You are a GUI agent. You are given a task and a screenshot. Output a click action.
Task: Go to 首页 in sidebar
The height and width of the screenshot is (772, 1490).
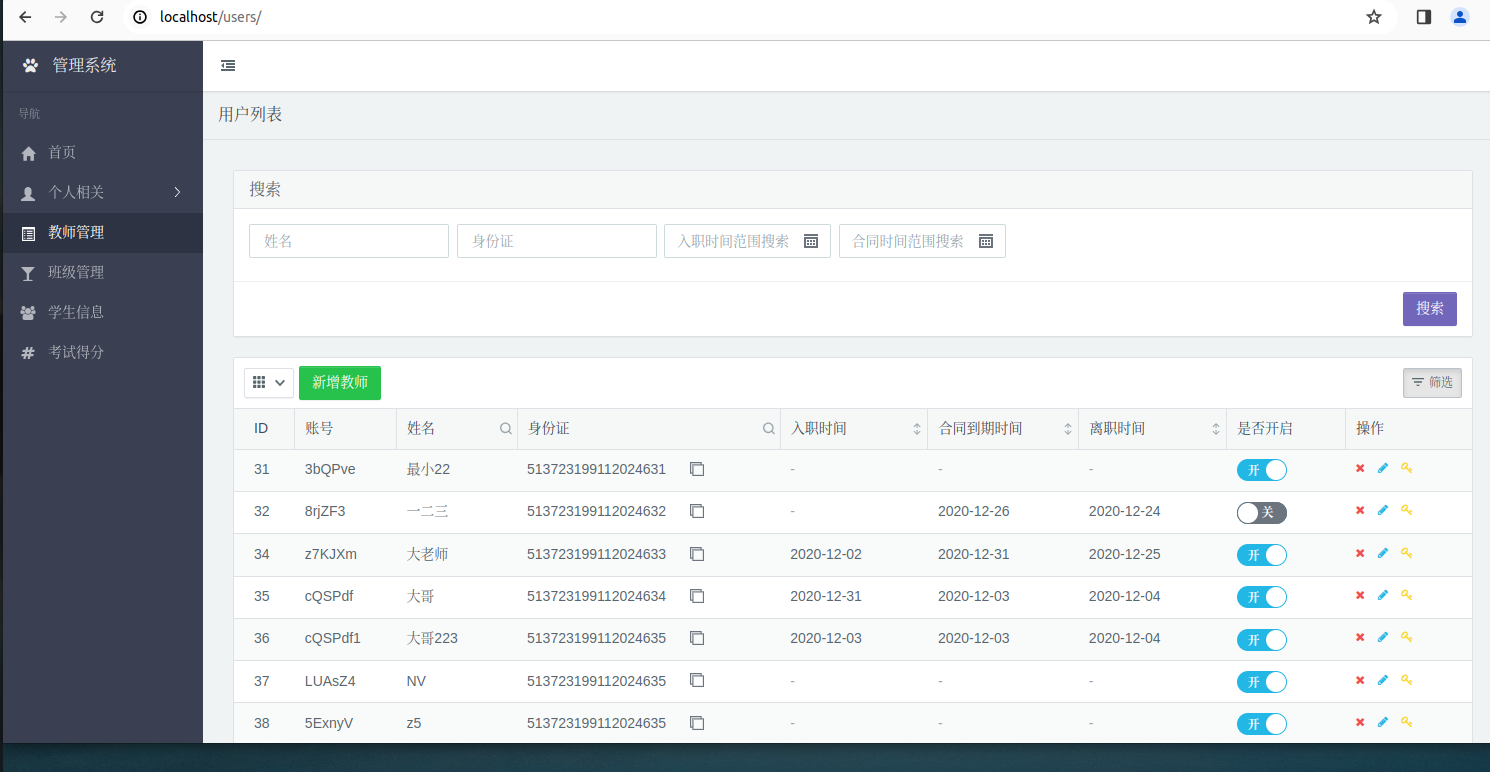[102, 152]
